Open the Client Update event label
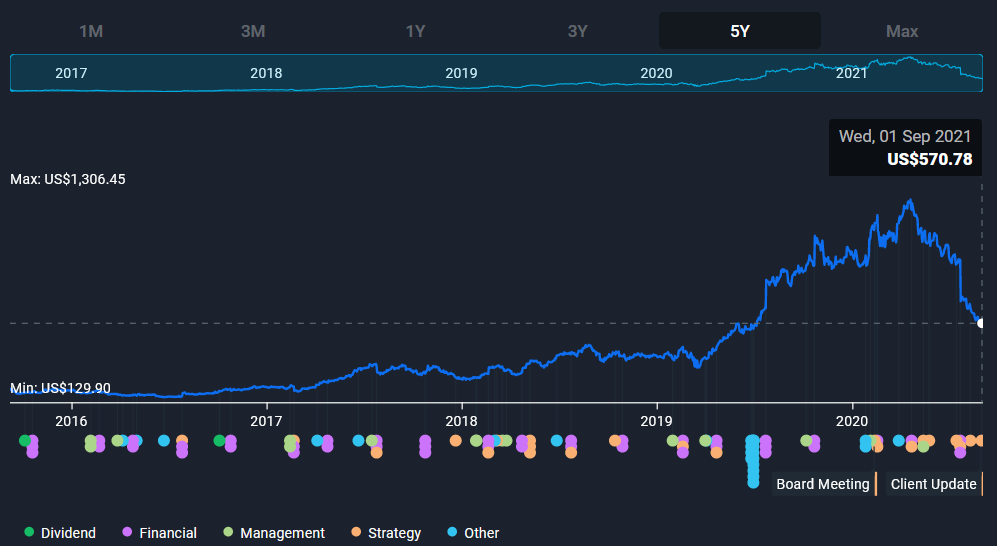997x546 pixels. point(933,484)
